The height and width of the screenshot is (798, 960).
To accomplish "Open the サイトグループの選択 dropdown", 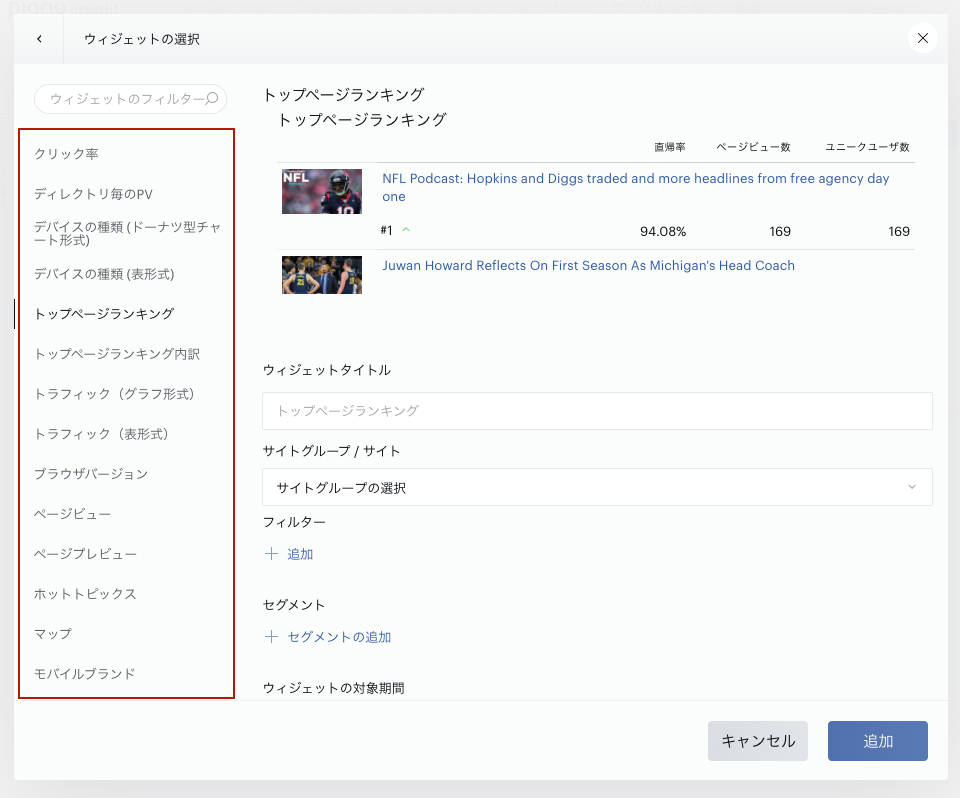I will pos(597,487).
